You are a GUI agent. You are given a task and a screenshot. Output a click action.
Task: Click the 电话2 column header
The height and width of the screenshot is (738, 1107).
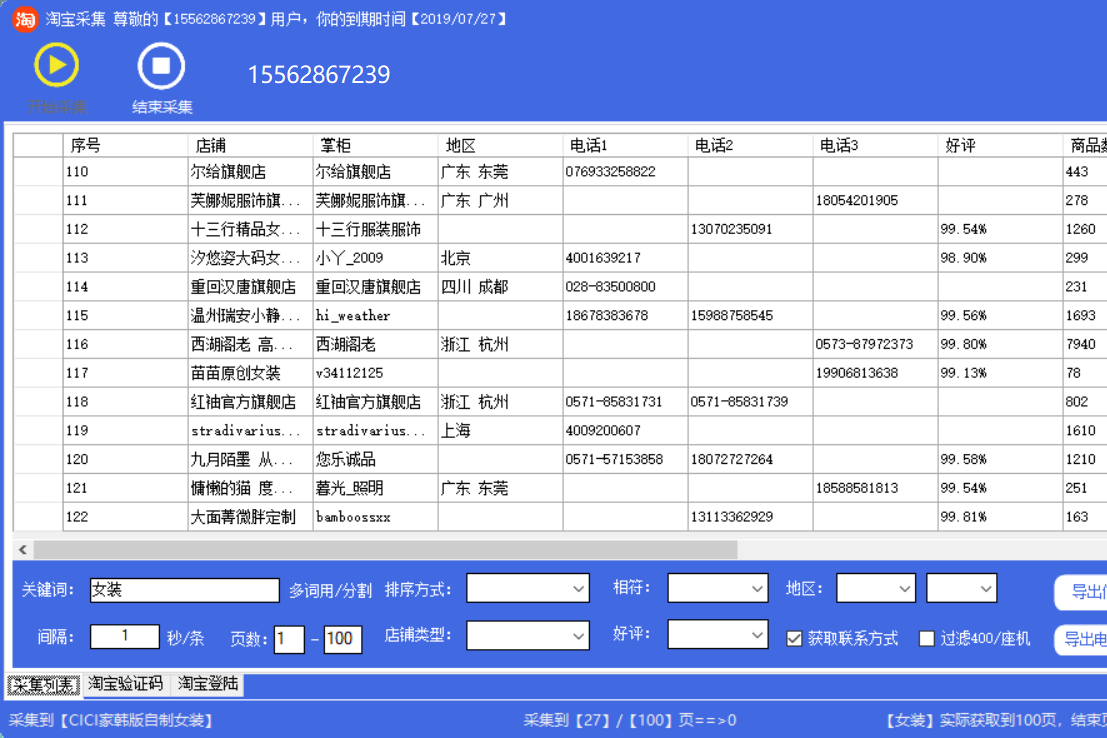coord(750,145)
